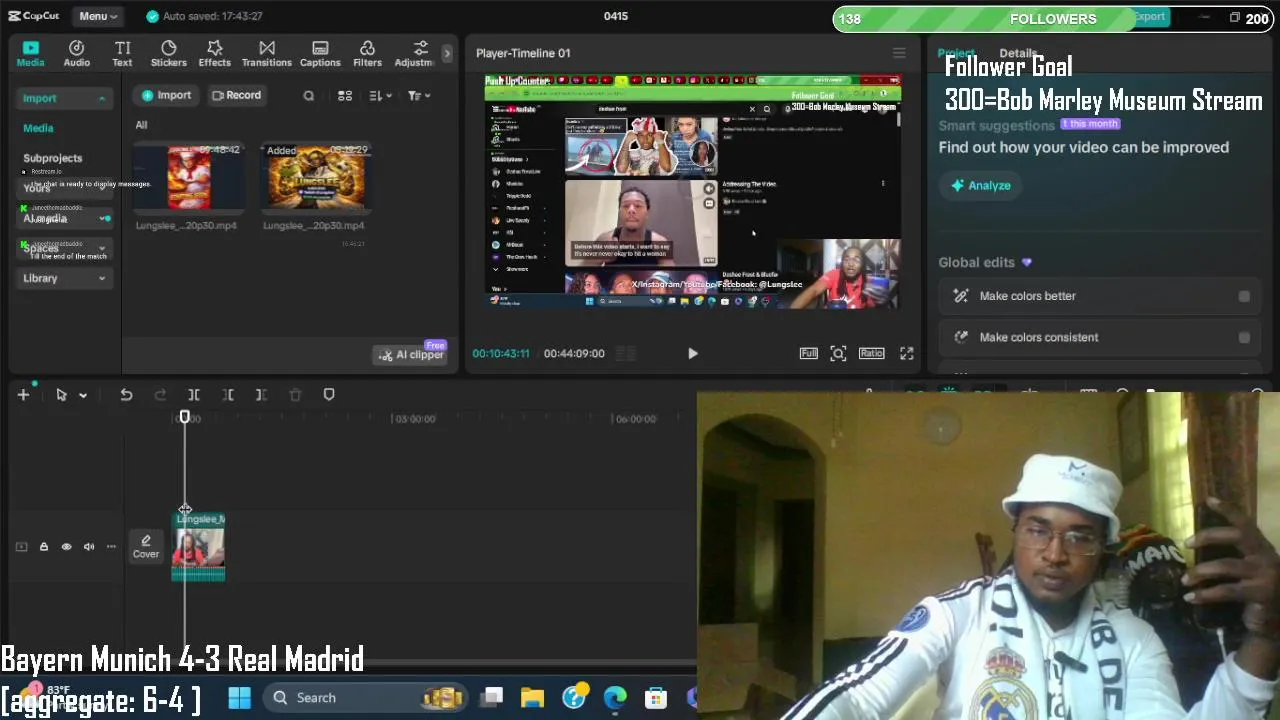Image resolution: width=1280 pixels, height=720 pixels.
Task: Undo the last edit in the timeline toolbar
Action: click(126, 395)
